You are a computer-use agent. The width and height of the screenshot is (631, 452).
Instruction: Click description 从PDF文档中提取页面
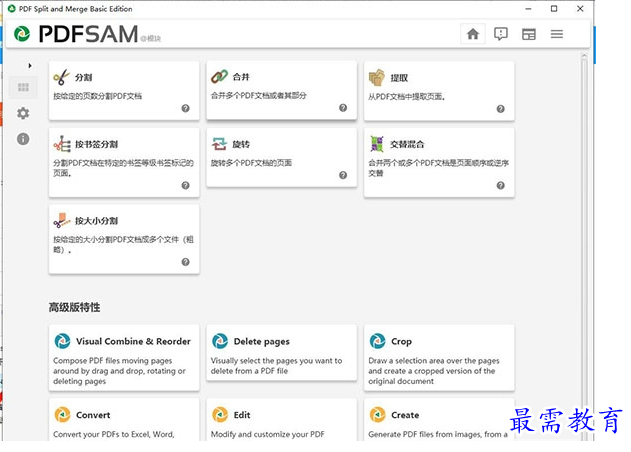pyautogui.click(x=406, y=97)
